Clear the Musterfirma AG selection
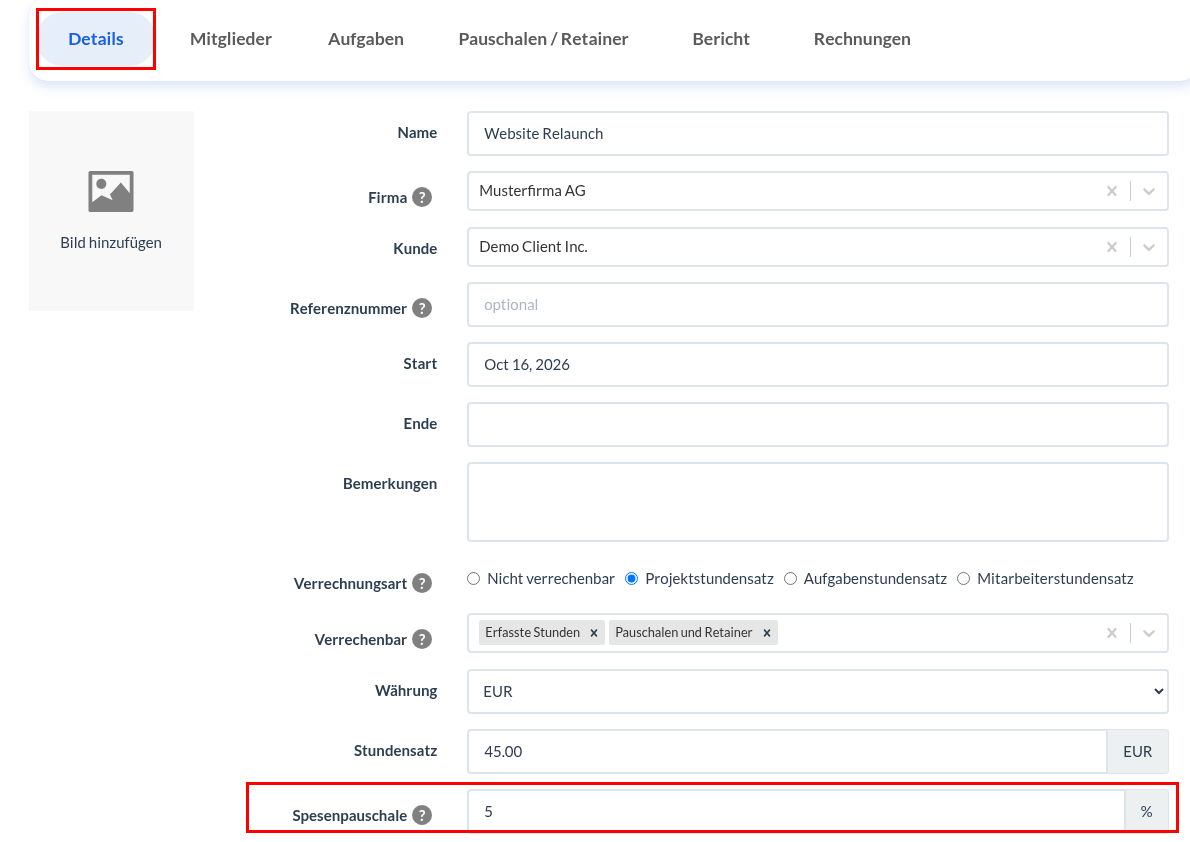Screen dimensions: 1190x842 tap(1112, 191)
